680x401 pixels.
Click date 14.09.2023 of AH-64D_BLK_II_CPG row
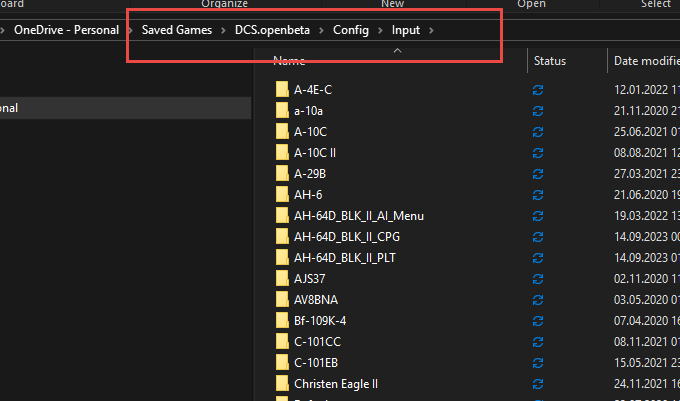coord(641,237)
